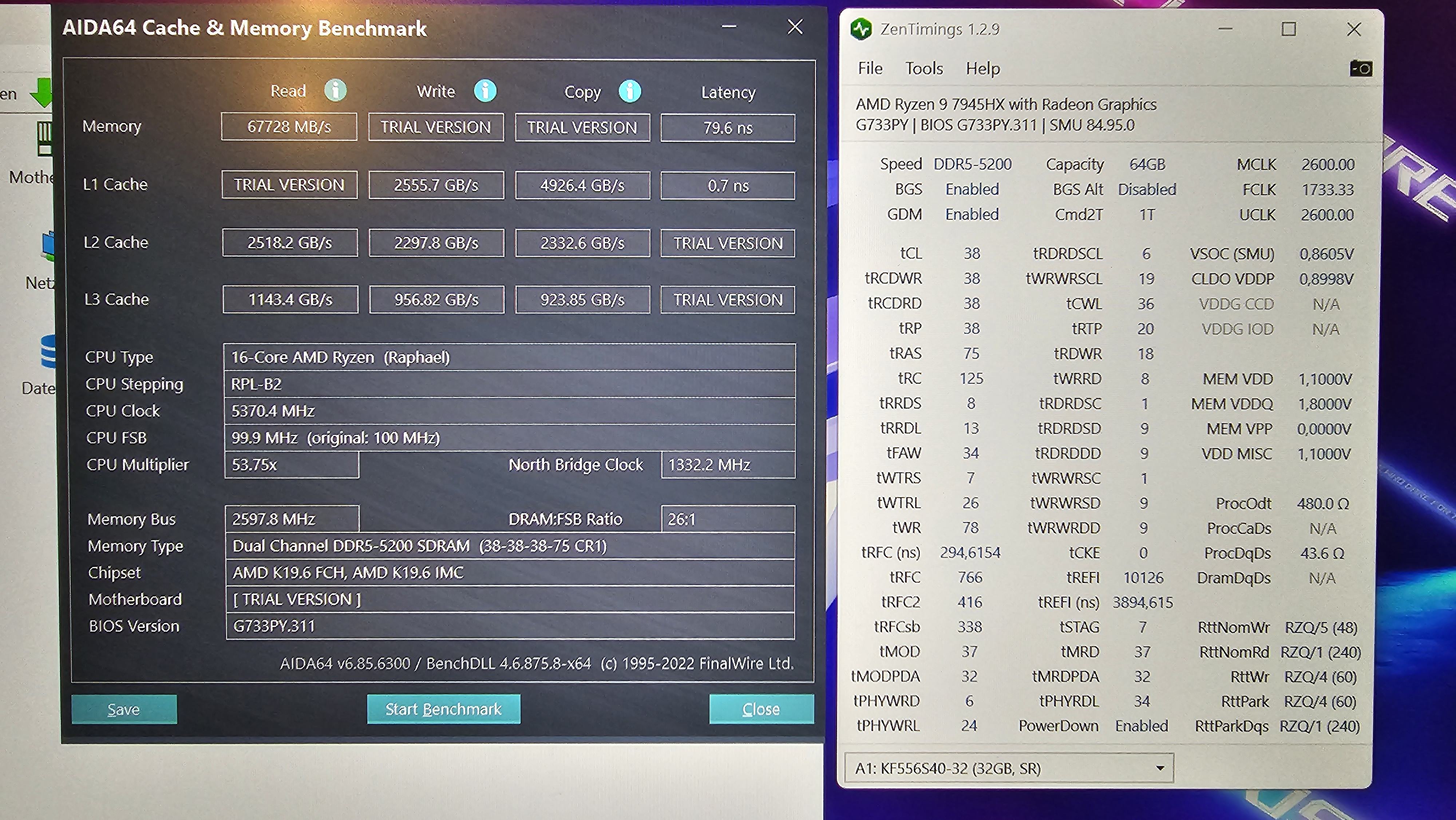Click the Save button in AIDA64
This screenshot has height=820, width=1456.
pyautogui.click(x=124, y=709)
